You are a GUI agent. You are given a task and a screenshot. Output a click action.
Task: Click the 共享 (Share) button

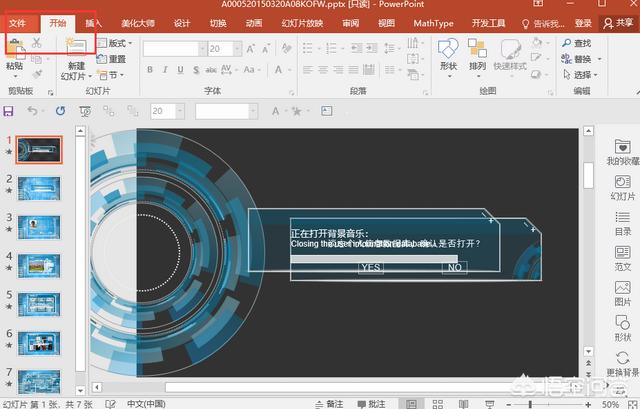click(618, 23)
